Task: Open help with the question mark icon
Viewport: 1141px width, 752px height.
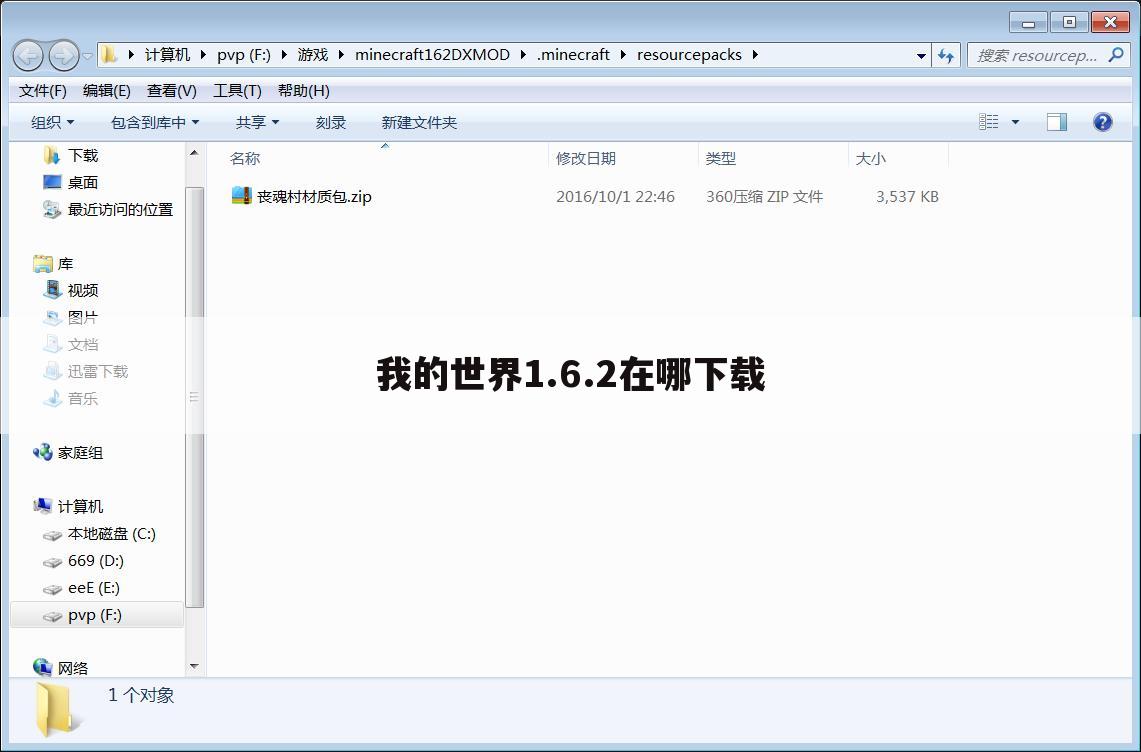Action: [1102, 122]
